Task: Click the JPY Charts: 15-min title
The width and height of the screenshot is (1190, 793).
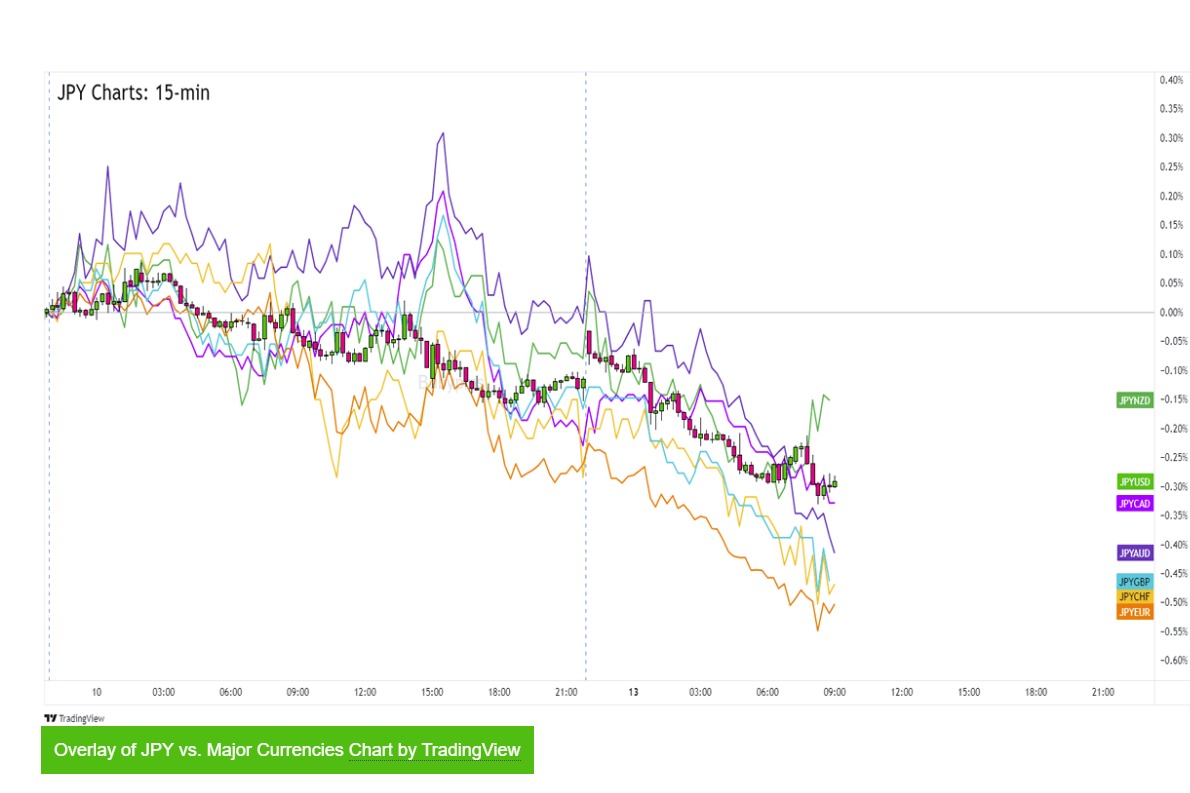Action: click(x=133, y=93)
